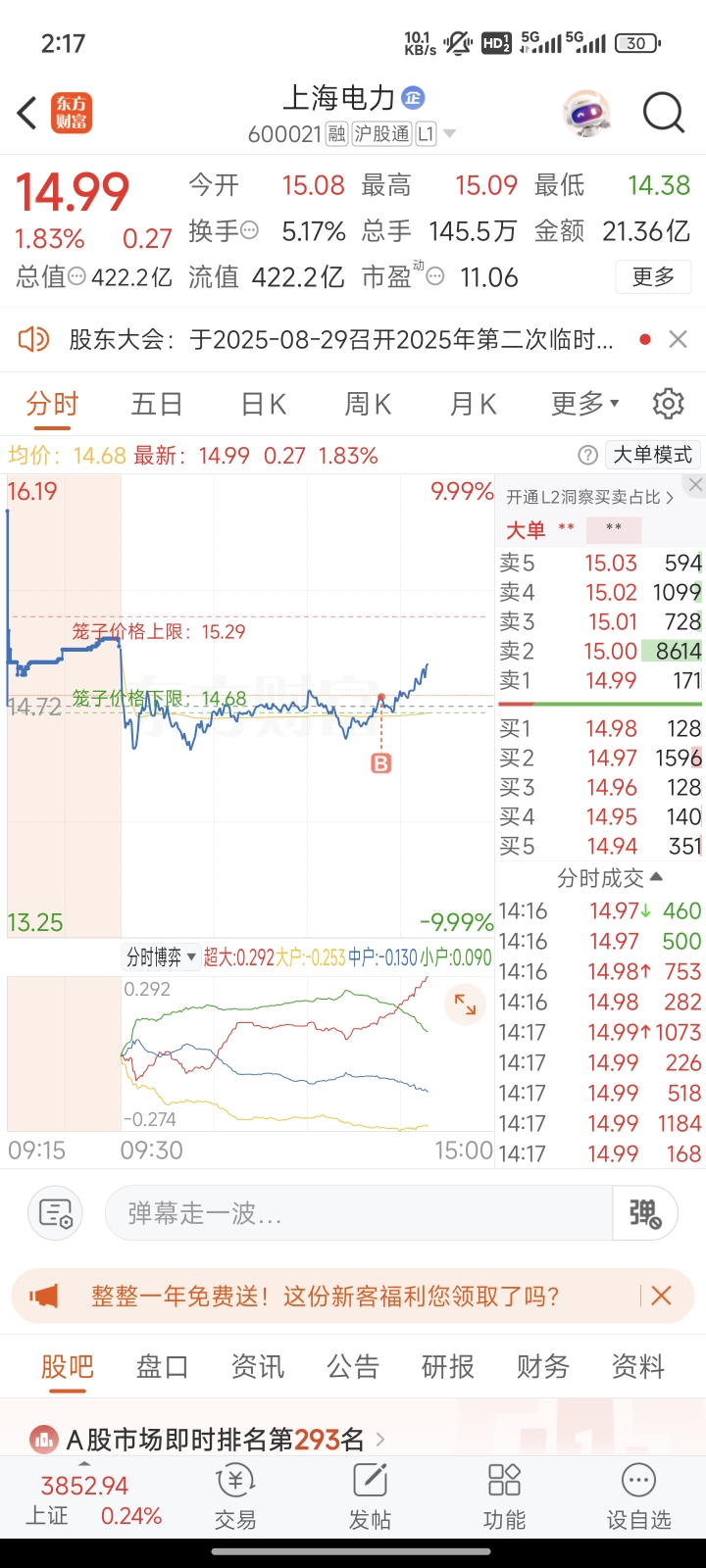
Task: Toggle the 弹 danmaku switch
Action: [645, 1213]
